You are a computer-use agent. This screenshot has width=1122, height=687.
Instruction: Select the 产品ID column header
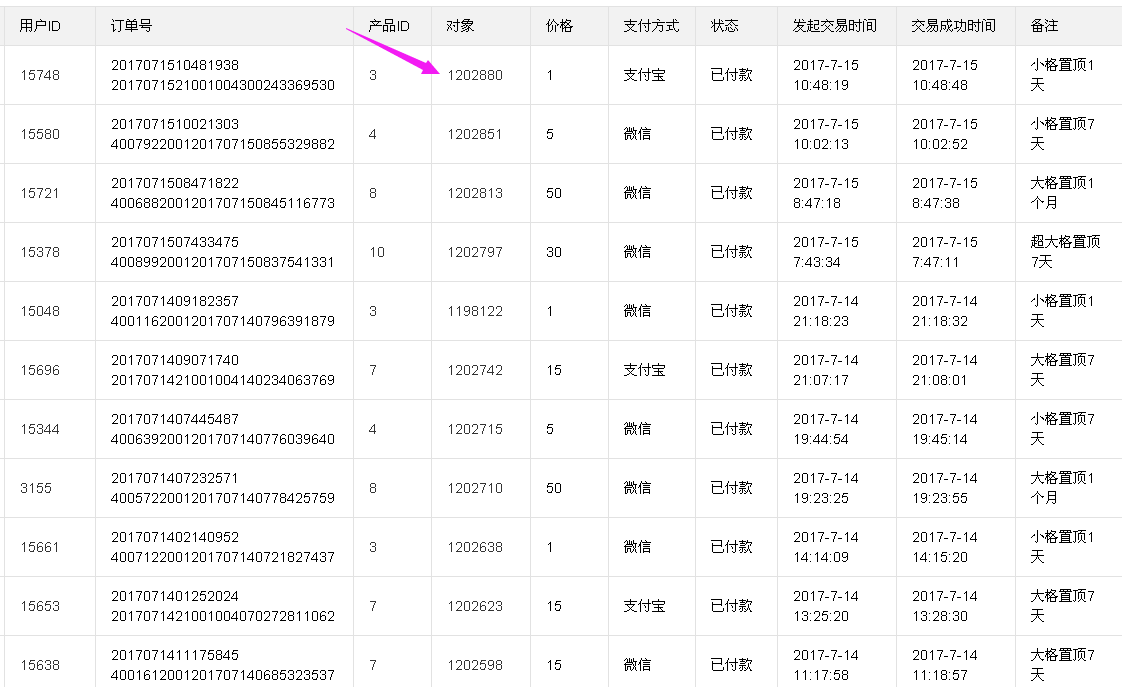389,26
